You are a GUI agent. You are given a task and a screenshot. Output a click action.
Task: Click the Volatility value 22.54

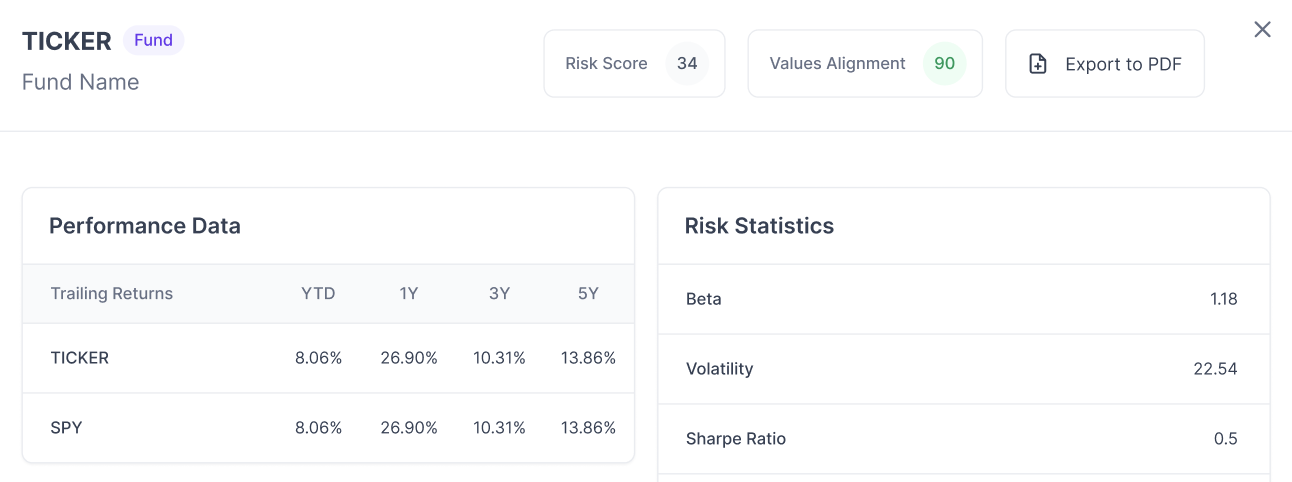tap(1215, 369)
